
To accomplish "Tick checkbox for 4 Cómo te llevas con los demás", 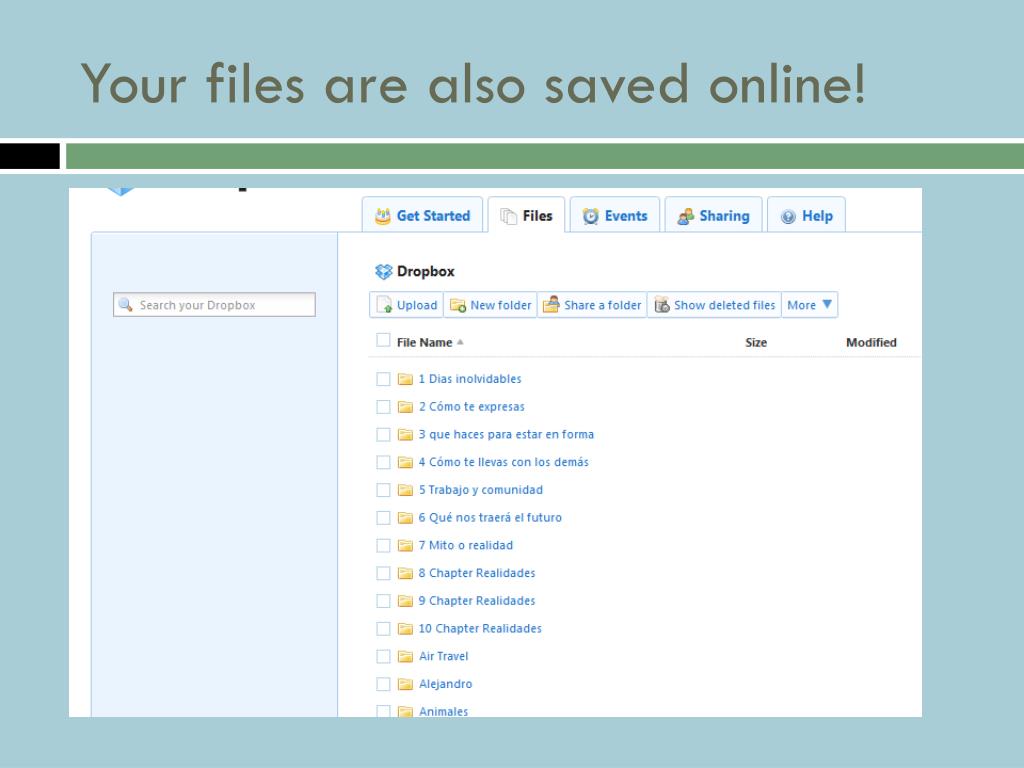I will click(x=383, y=462).
